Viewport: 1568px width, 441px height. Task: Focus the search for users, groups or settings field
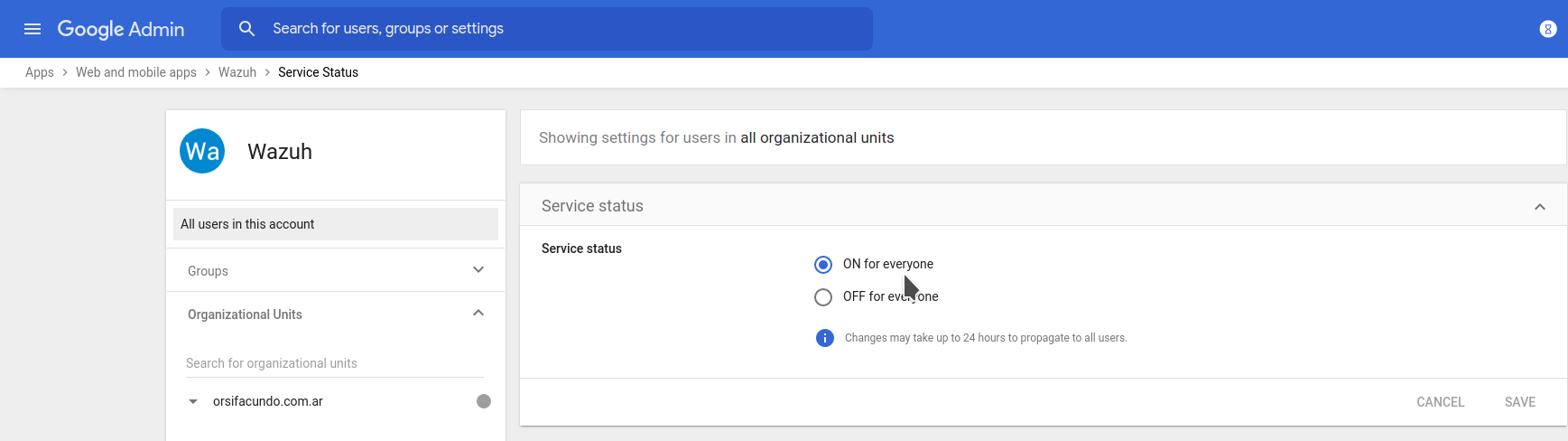point(547,29)
